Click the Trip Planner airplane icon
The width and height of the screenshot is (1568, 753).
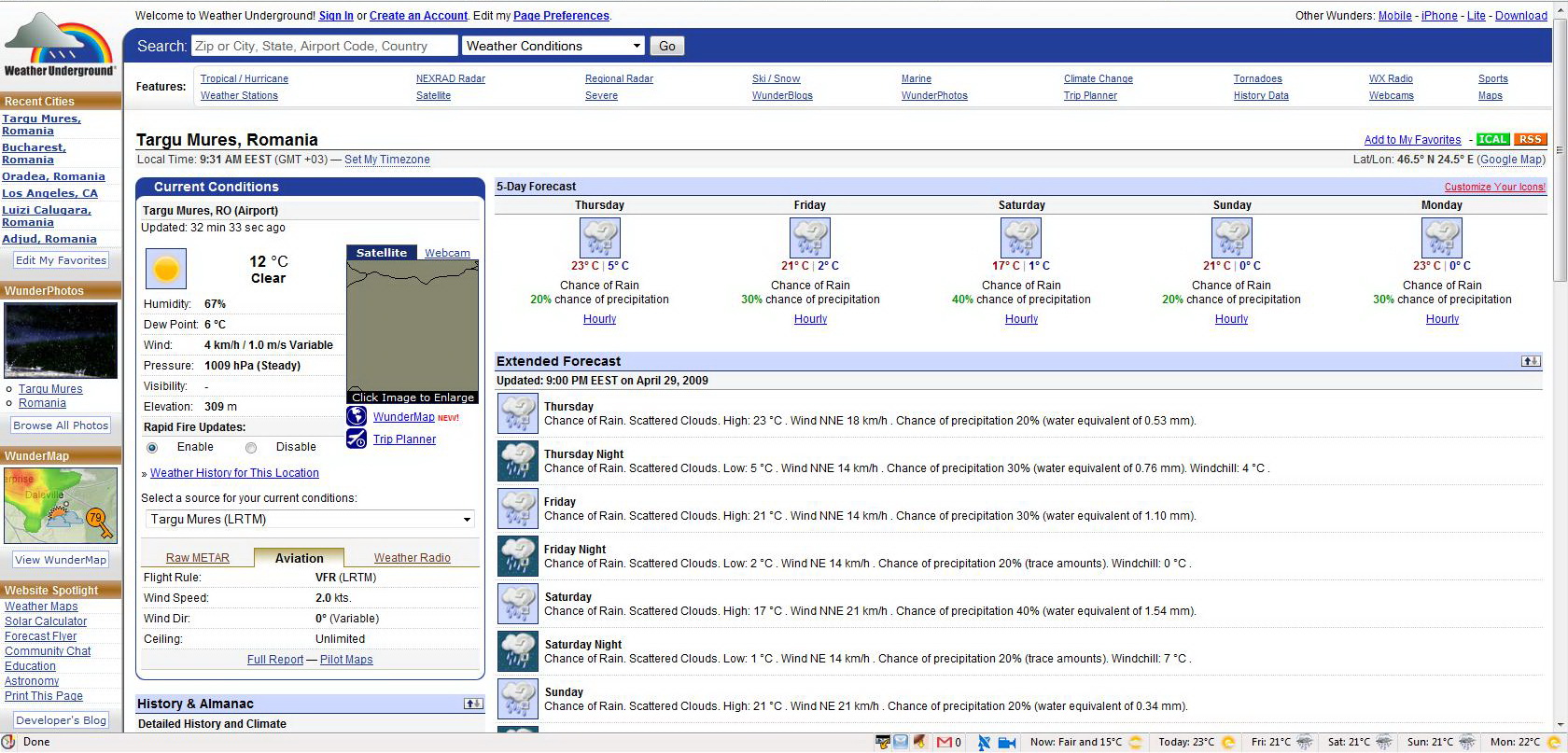[x=357, y=439]
